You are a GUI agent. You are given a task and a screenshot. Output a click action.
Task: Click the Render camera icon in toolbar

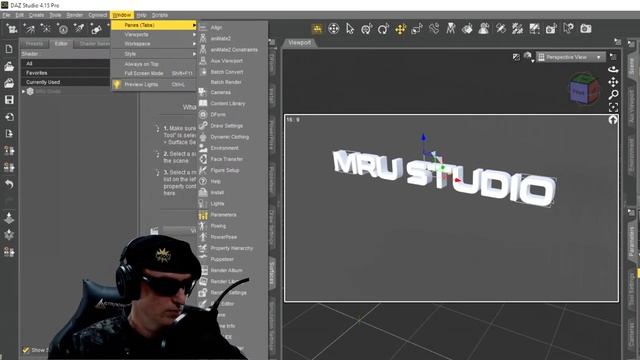(586, 29)
